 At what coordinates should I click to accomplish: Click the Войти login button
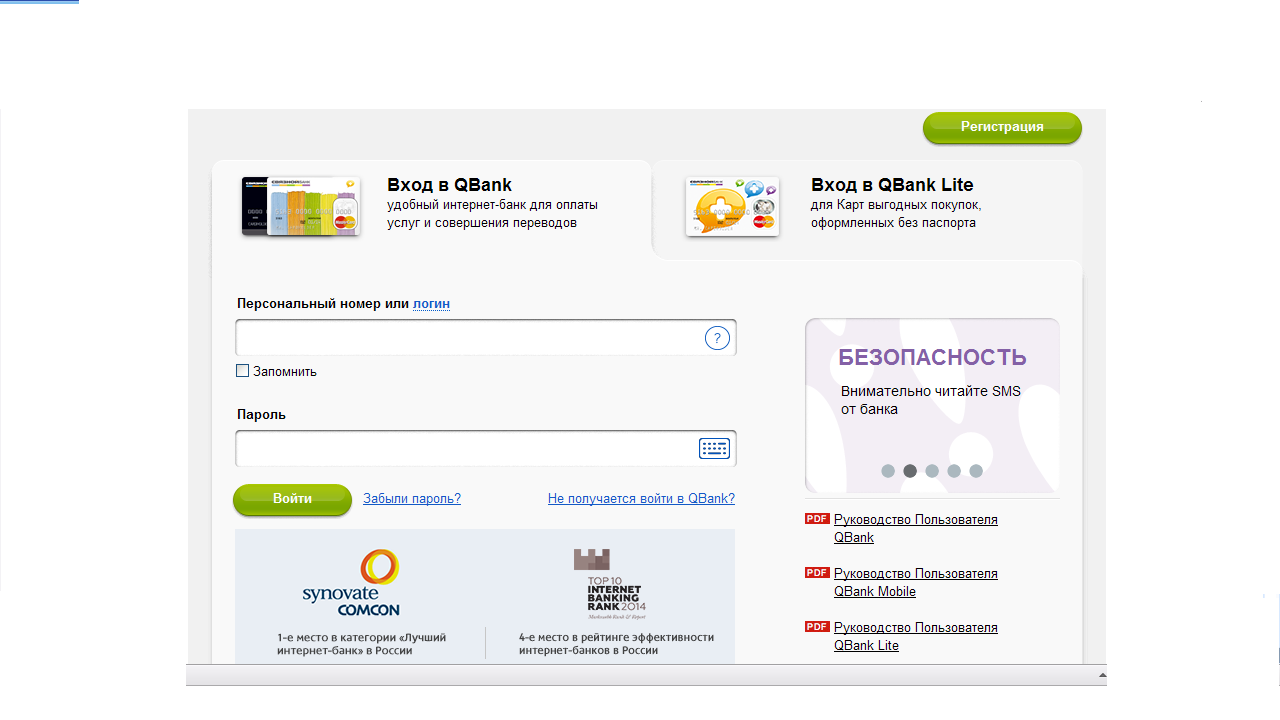[292, 499]
